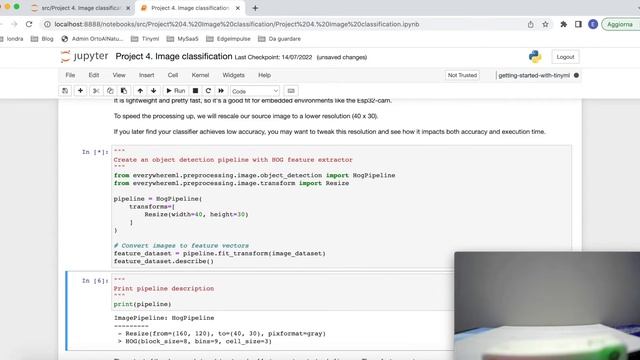Open the File menu
The image size is (640, 360).
(x=70, y=75)
